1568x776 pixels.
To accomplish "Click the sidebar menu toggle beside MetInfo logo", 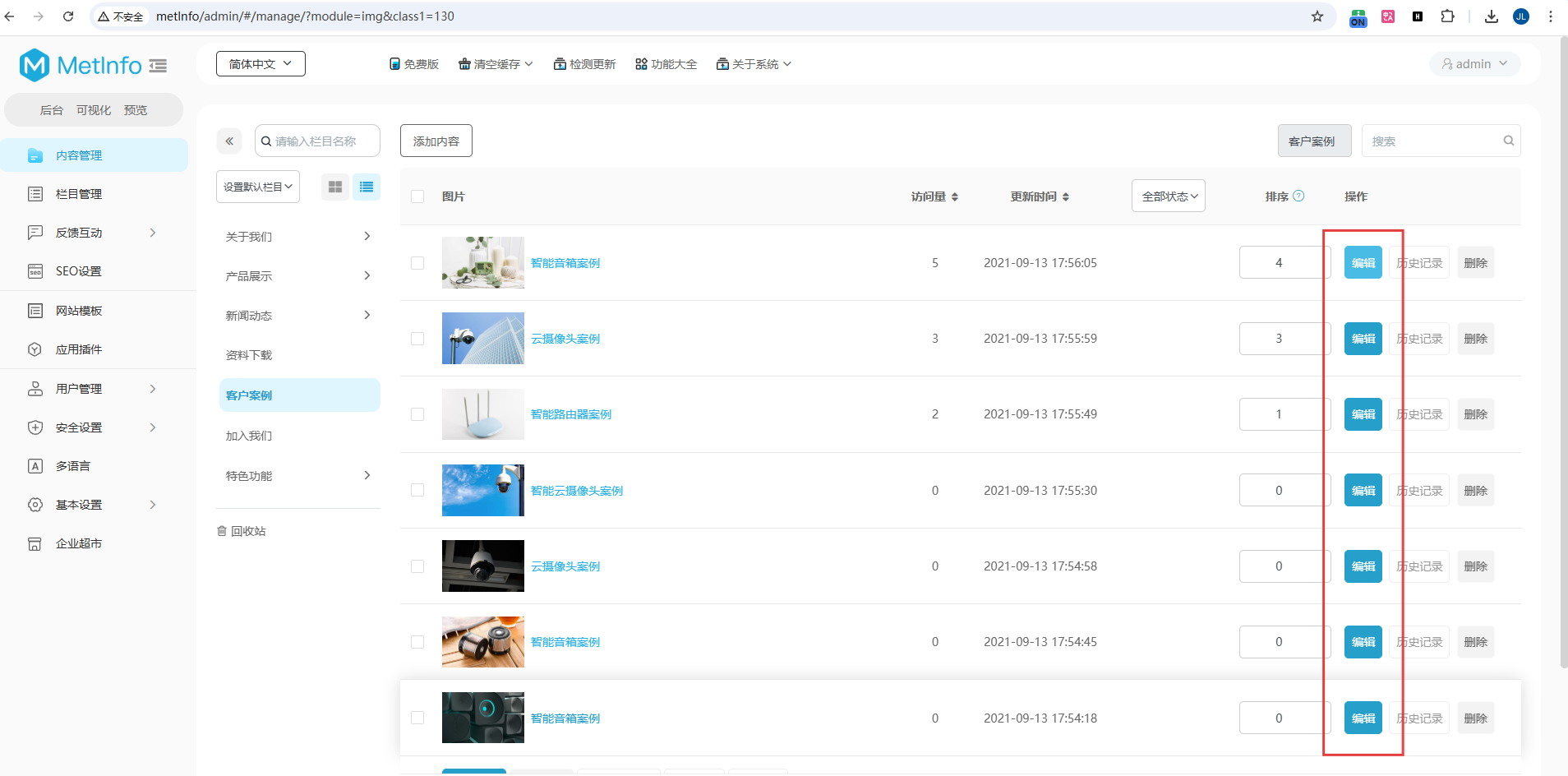I will click(158, 66).
